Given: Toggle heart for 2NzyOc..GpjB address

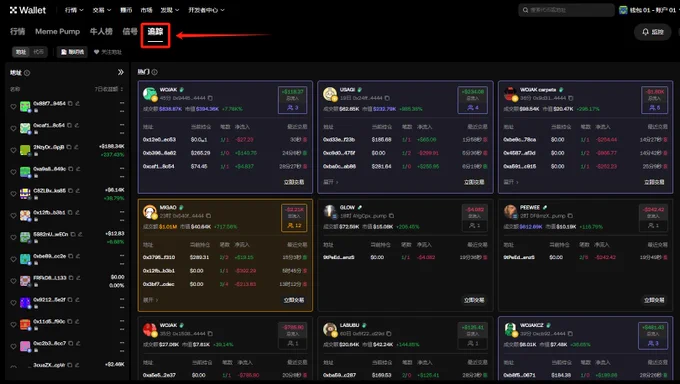Looking at the screenshot, I should [x=13, y=150].
